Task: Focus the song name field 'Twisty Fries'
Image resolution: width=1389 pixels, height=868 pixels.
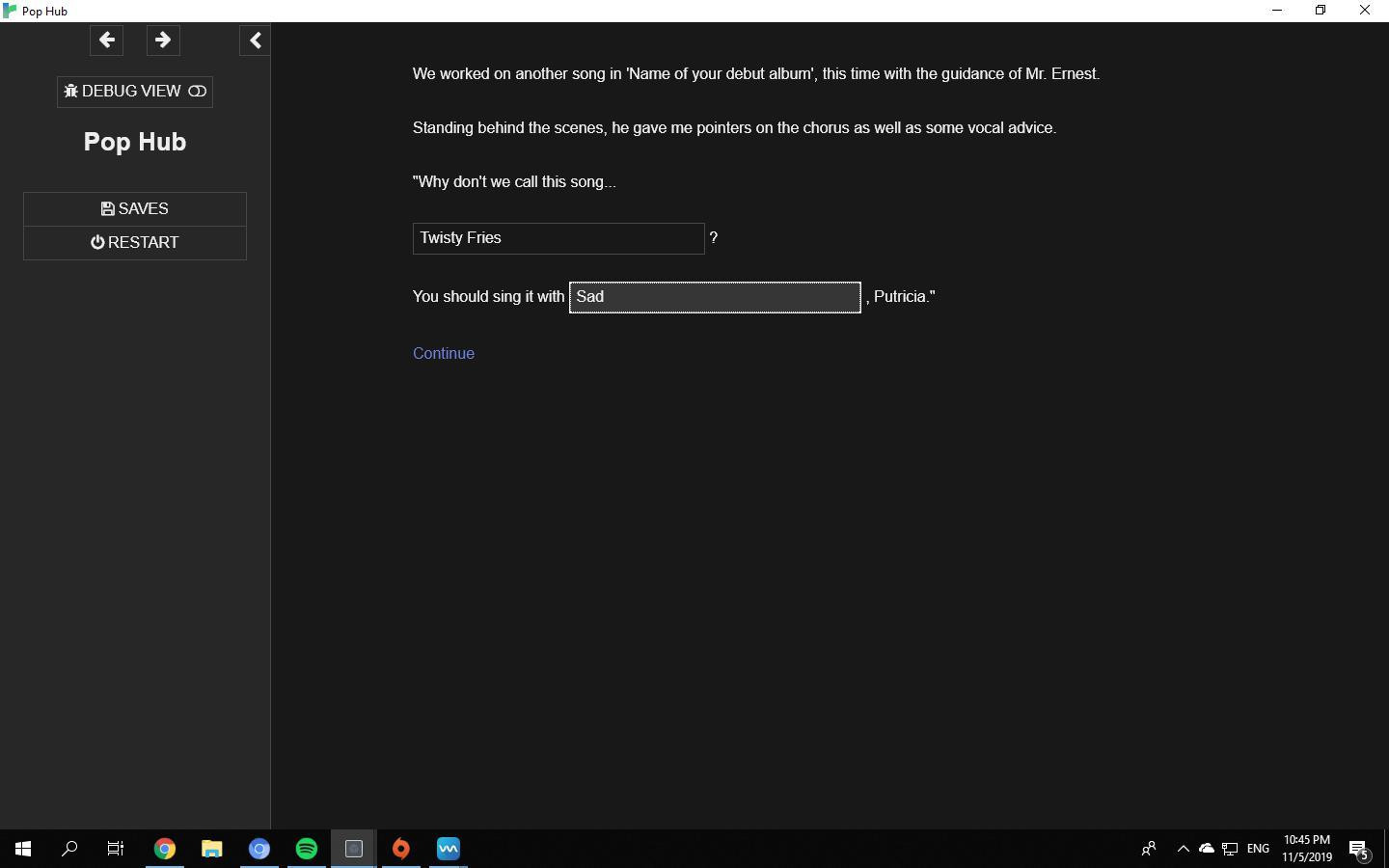Action: pos(558,238)
